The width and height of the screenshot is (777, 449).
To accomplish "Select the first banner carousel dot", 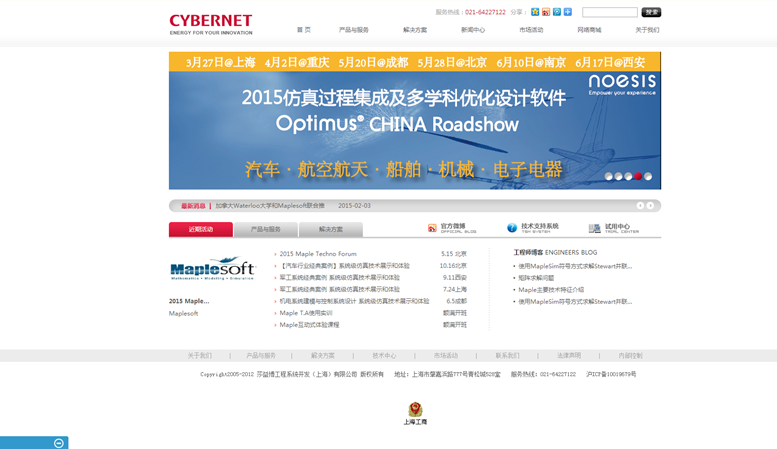I will click(x=609, y=176).
